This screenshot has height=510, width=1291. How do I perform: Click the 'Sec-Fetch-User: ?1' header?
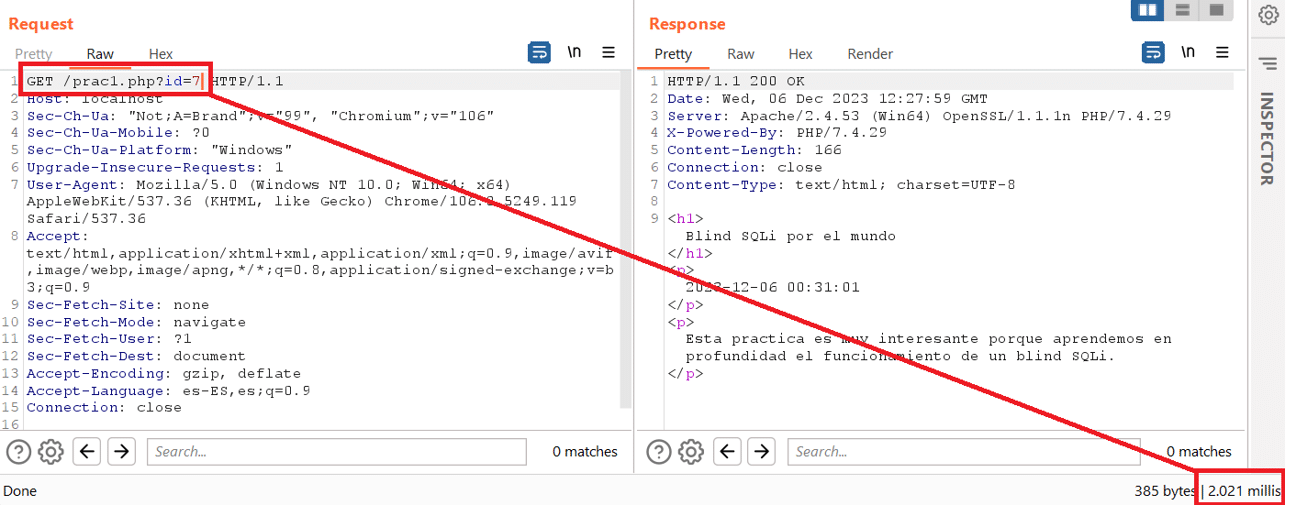(x=109, y=339)
